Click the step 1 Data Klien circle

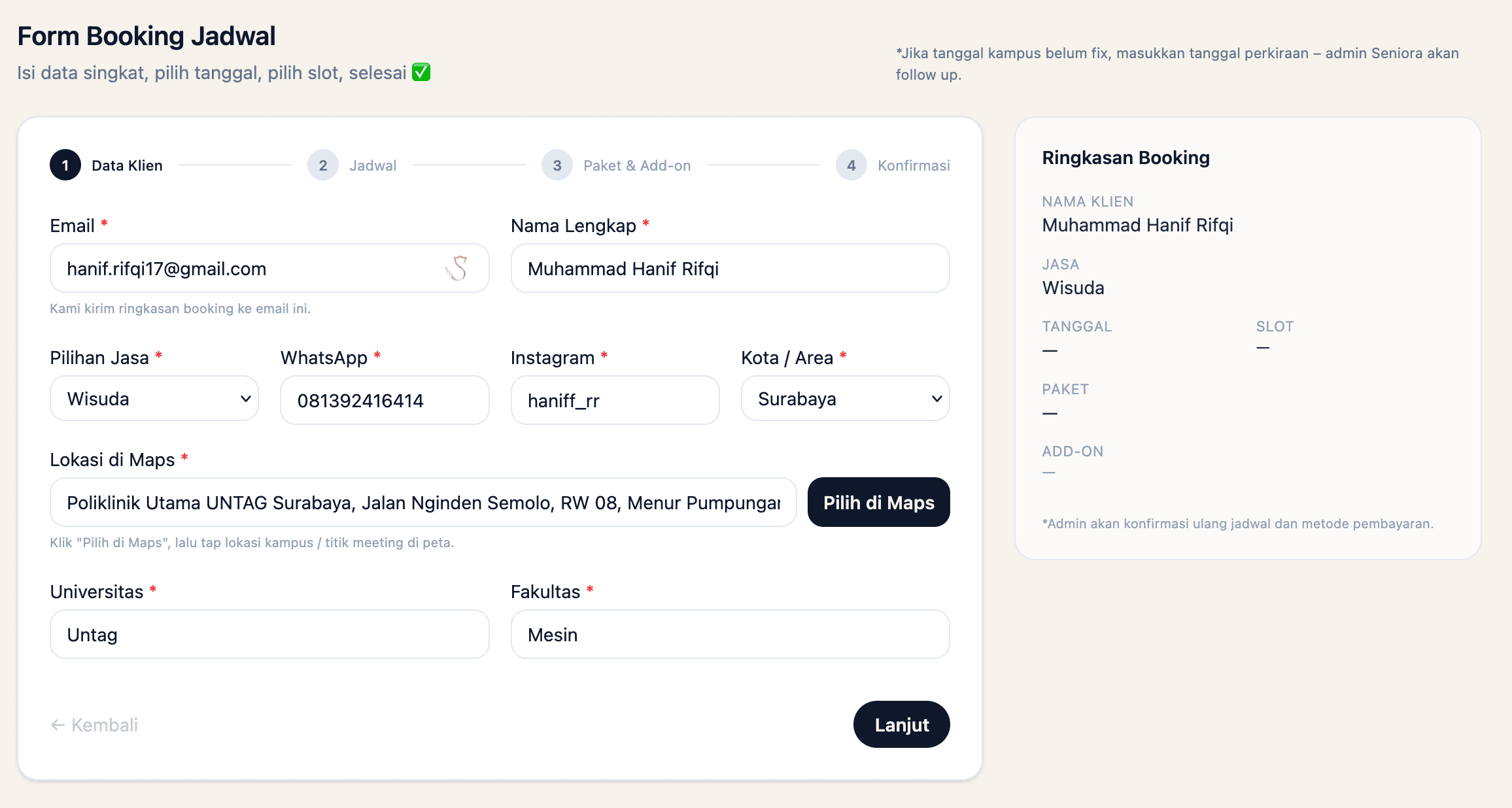coord(65,165)
